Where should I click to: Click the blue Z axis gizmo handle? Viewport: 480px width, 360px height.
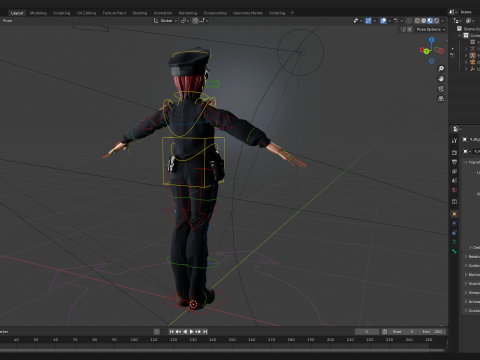432,40
